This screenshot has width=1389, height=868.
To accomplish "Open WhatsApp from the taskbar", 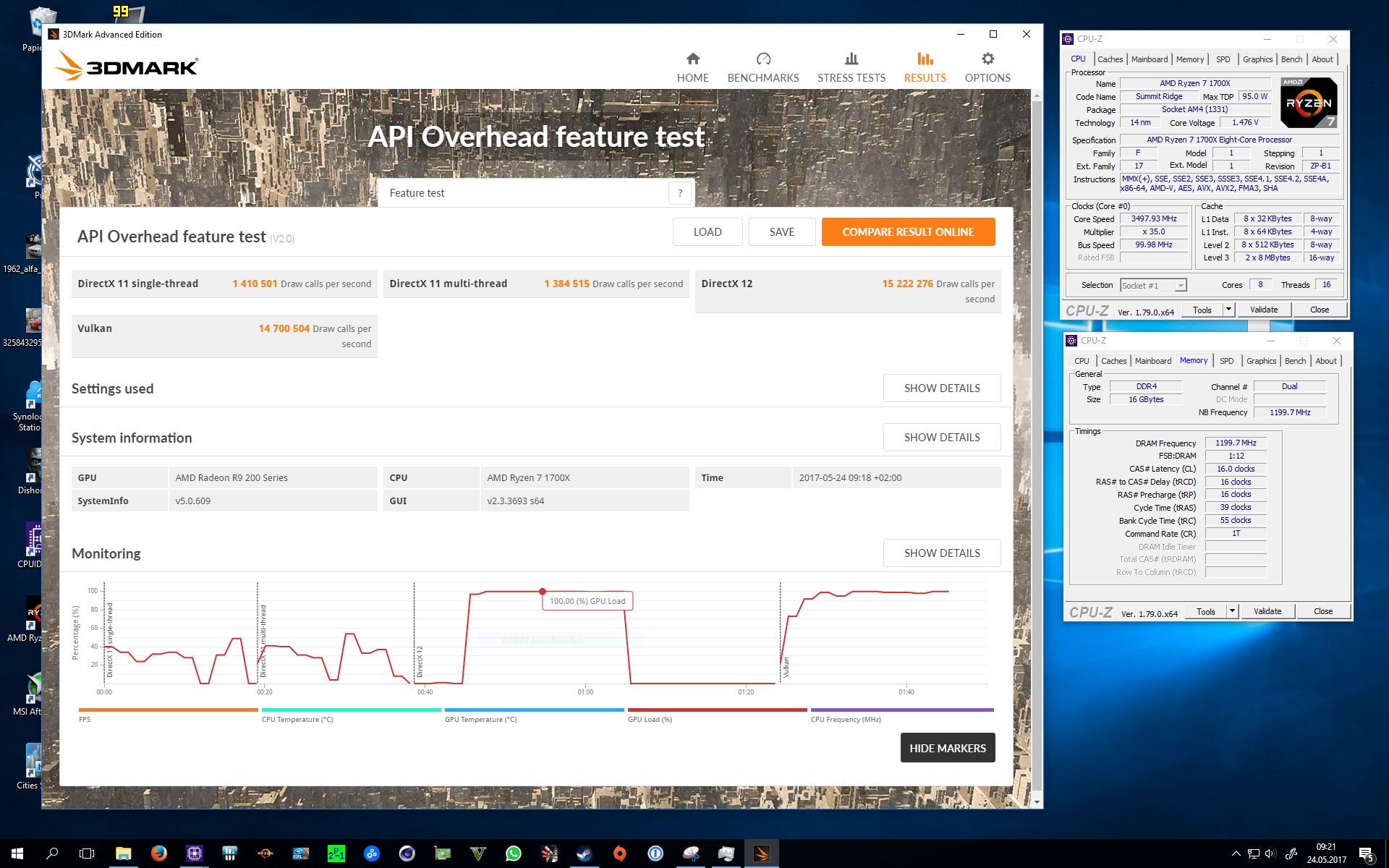I will [513, 854].
